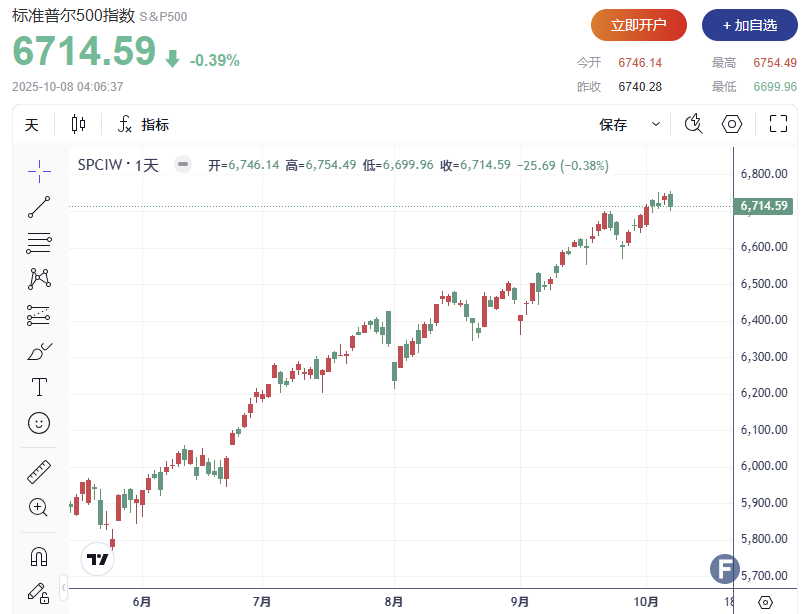Activate the zoom in tool
The image size is (802, 614).
tap(39, 507)
